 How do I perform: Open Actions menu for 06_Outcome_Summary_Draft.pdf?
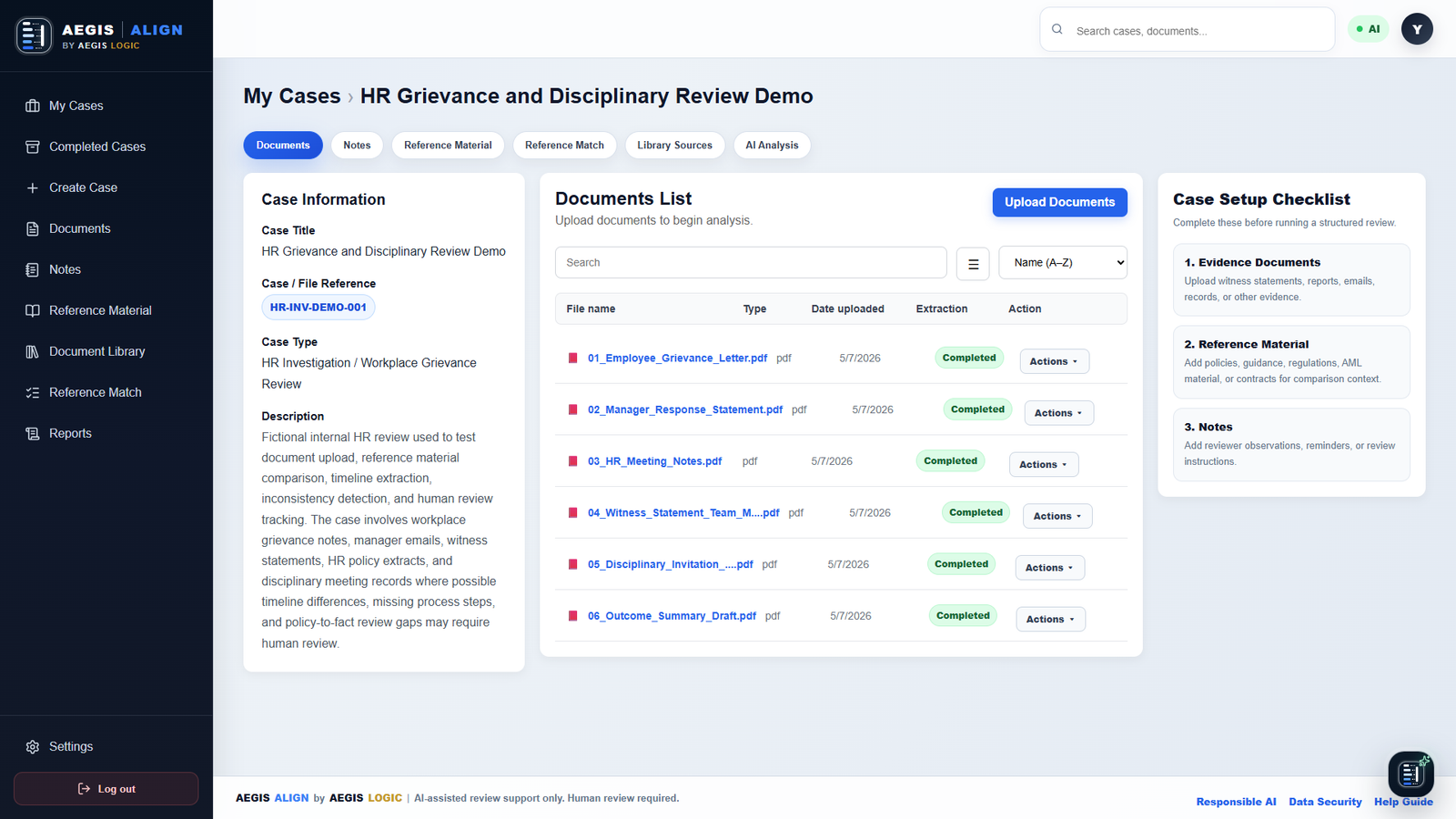[x=1051, y=619]
